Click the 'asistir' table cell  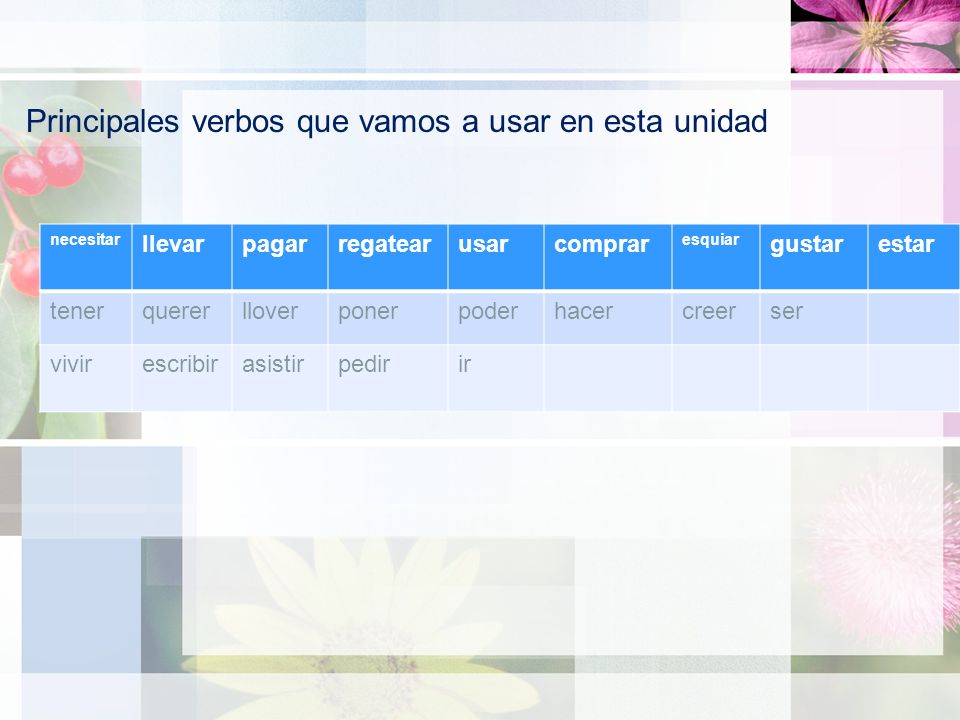coord(280,377)
